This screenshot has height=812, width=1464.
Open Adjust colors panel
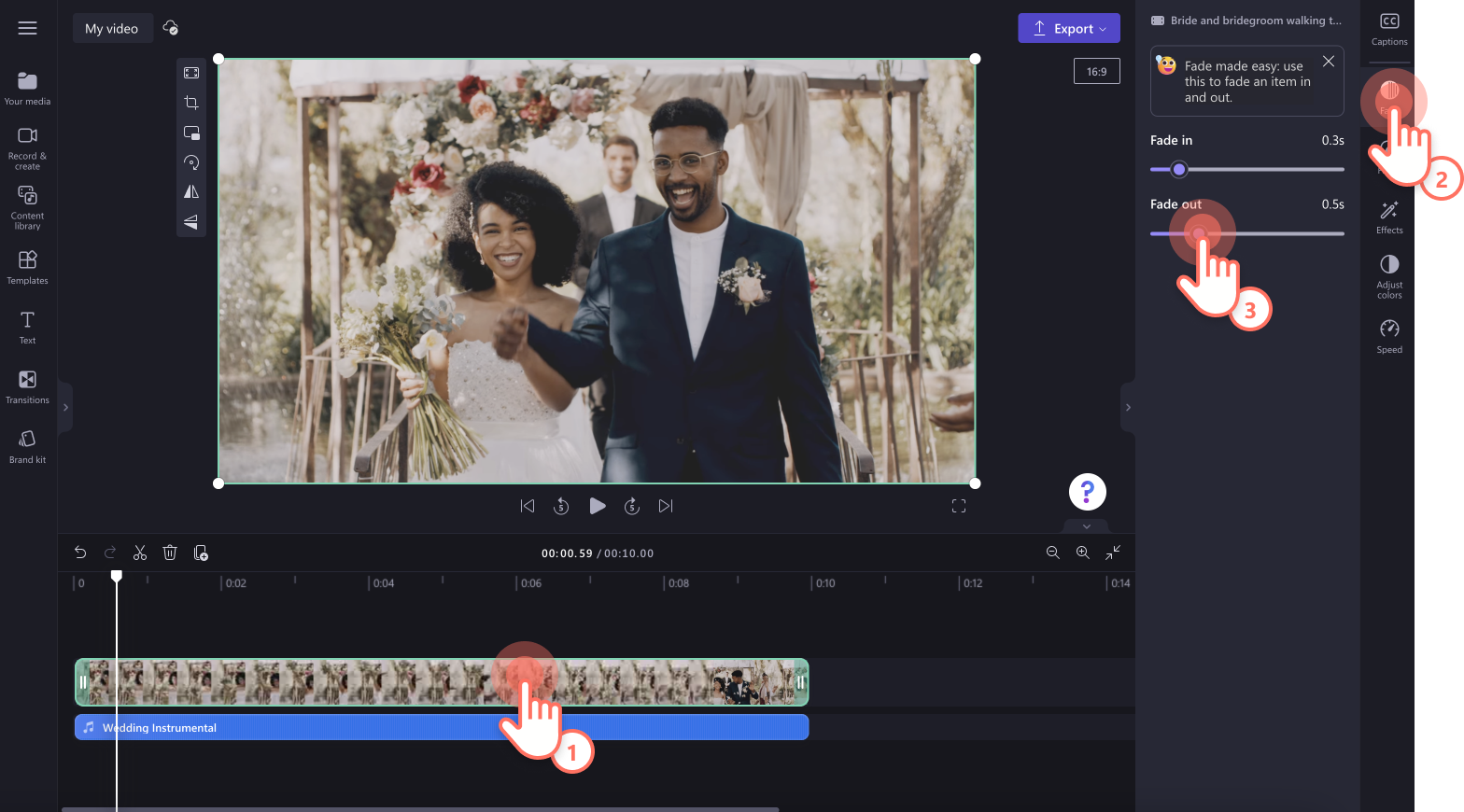point(1389,277)
